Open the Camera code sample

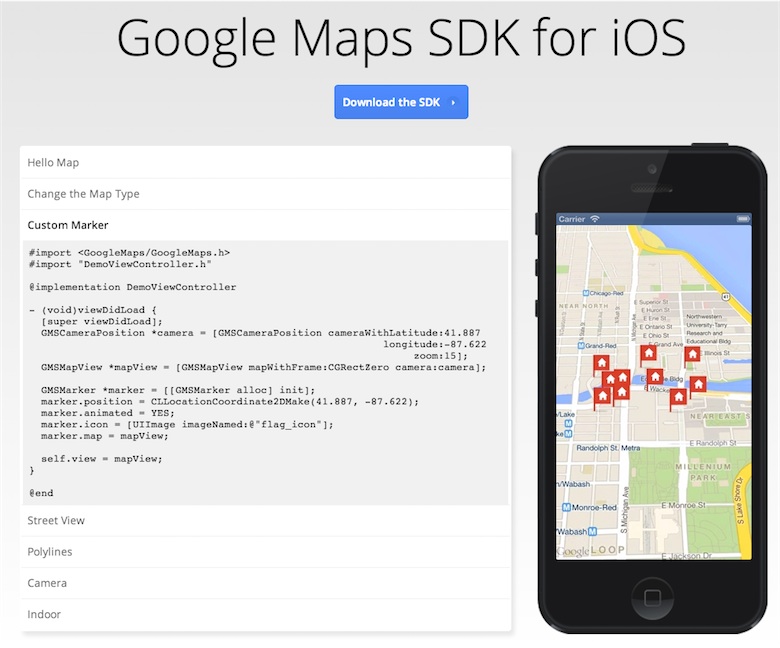pos(266,583)
